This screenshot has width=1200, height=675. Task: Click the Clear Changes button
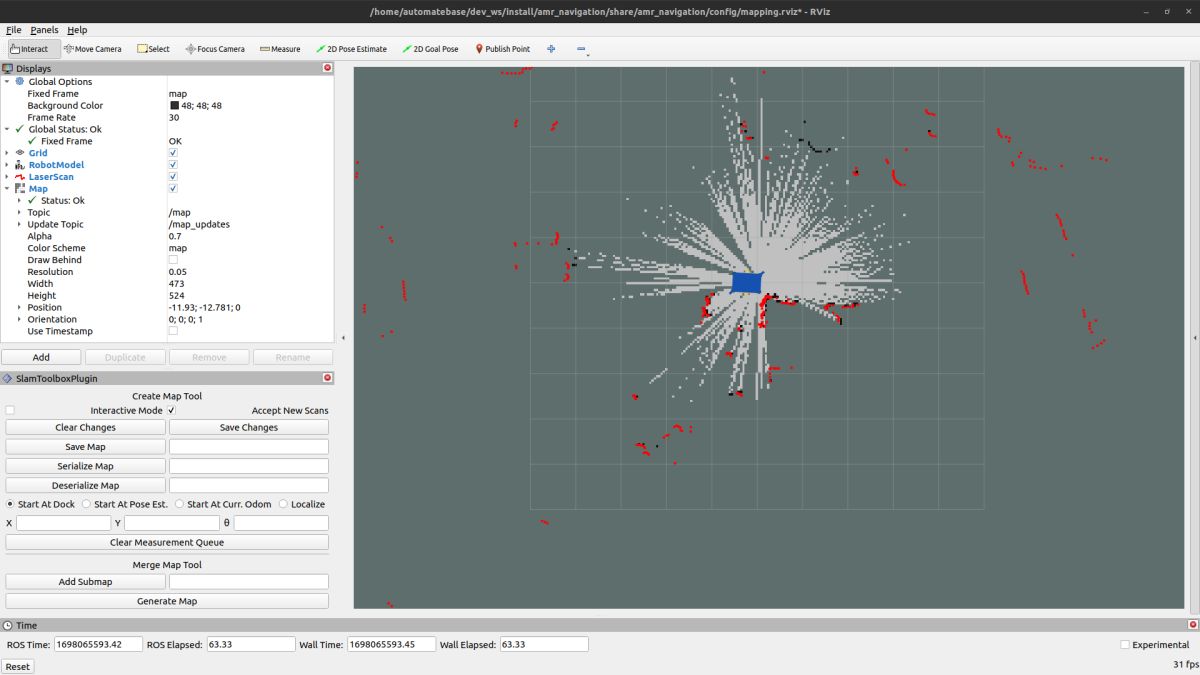(85, 427)
